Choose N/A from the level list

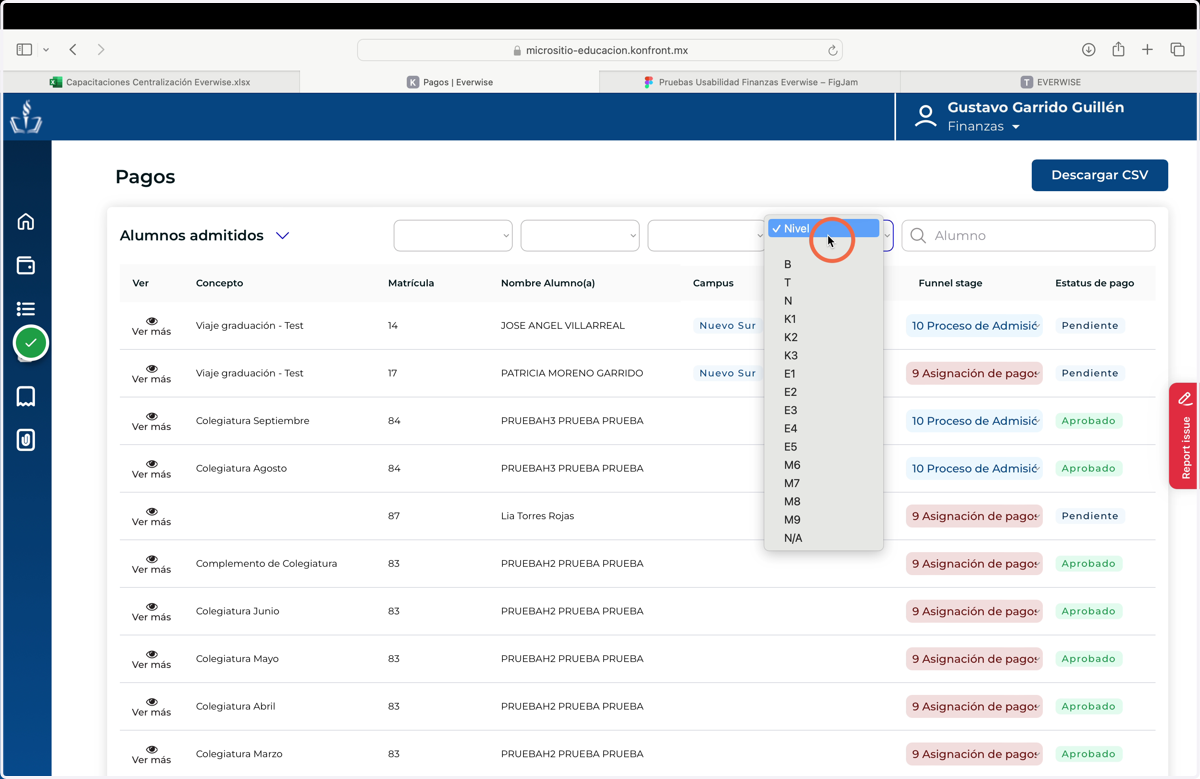(824, 538)
